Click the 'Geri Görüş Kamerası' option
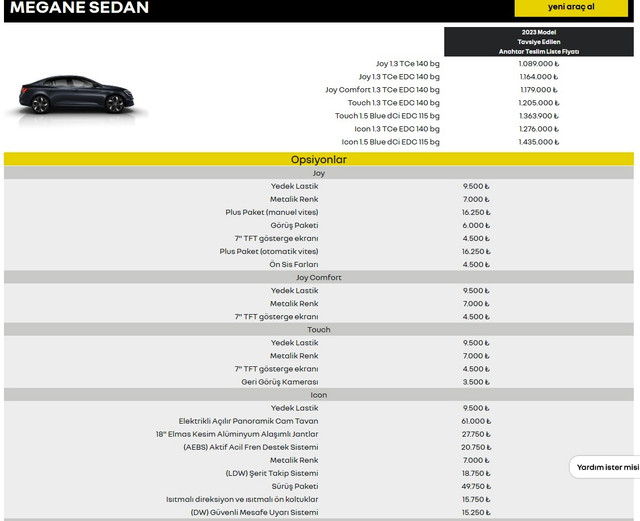 coord(280,382)
